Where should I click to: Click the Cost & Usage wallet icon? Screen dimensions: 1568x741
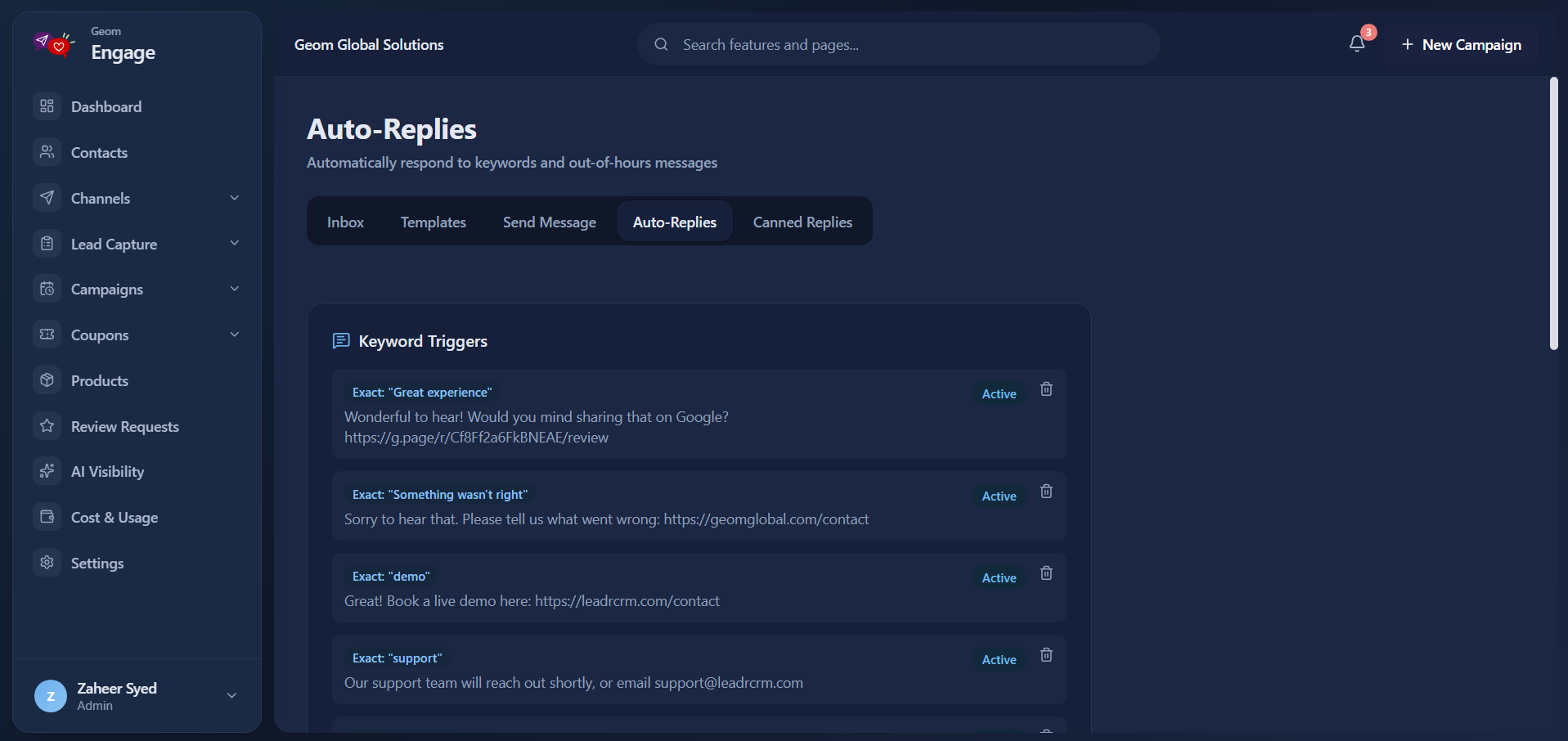pyautogui.click(x=47, y=517)
